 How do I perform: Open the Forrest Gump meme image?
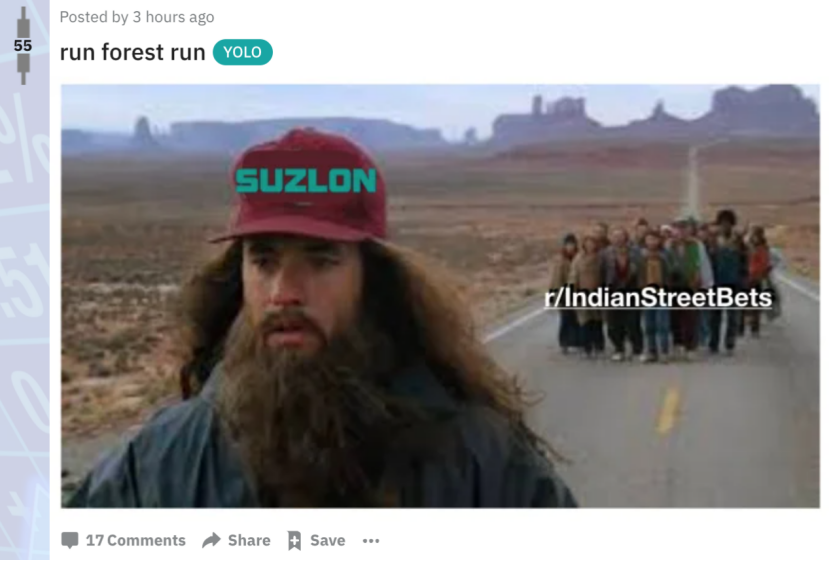440,296
